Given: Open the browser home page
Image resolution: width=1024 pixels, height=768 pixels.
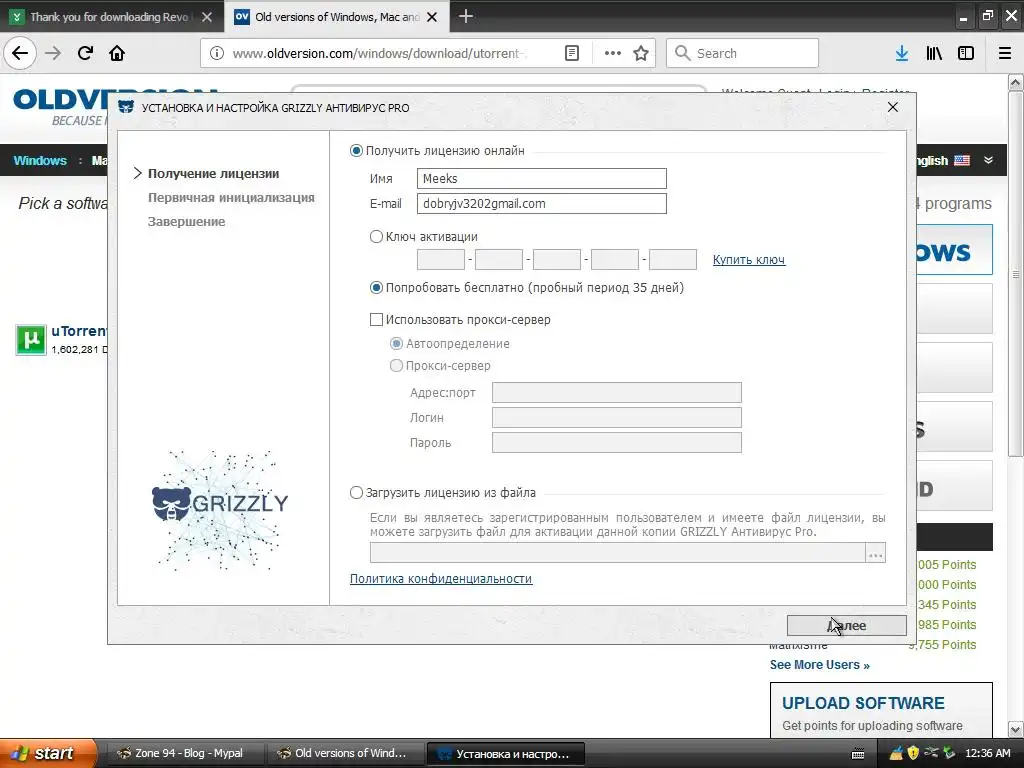Looking at the screenshot, I should pyautogui.click(x=117, y=53).
